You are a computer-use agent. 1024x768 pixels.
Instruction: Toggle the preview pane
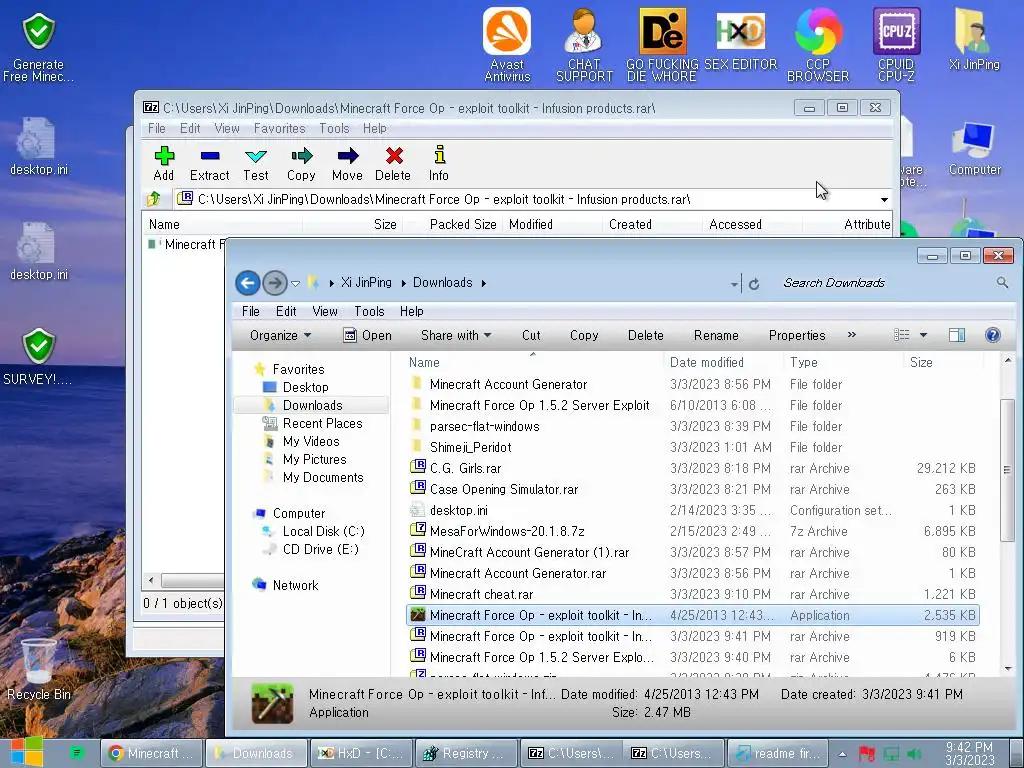point(957,335)
